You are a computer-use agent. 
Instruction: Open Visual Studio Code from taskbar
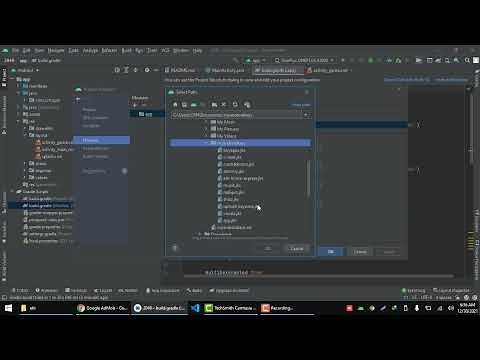point(196,308)
